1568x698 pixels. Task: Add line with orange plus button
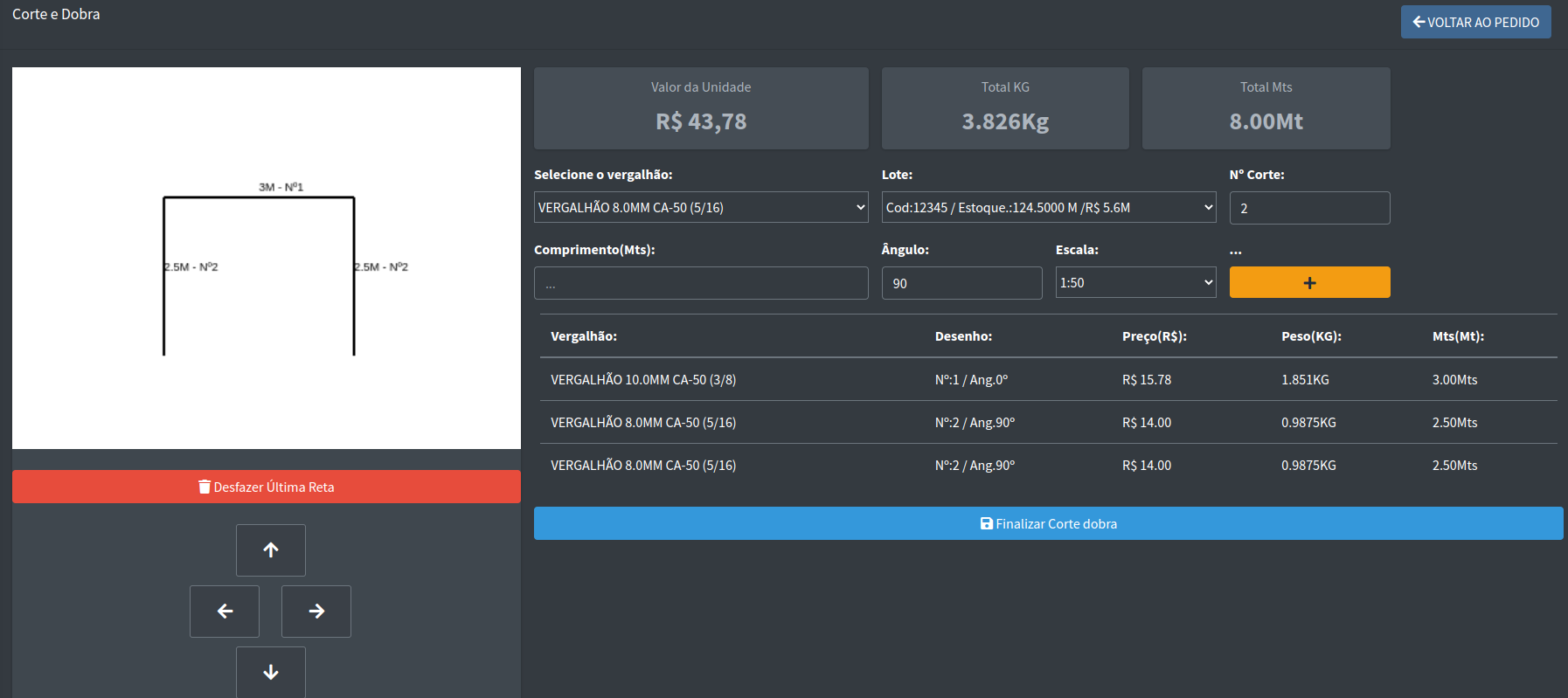(x=1309, y=282)
